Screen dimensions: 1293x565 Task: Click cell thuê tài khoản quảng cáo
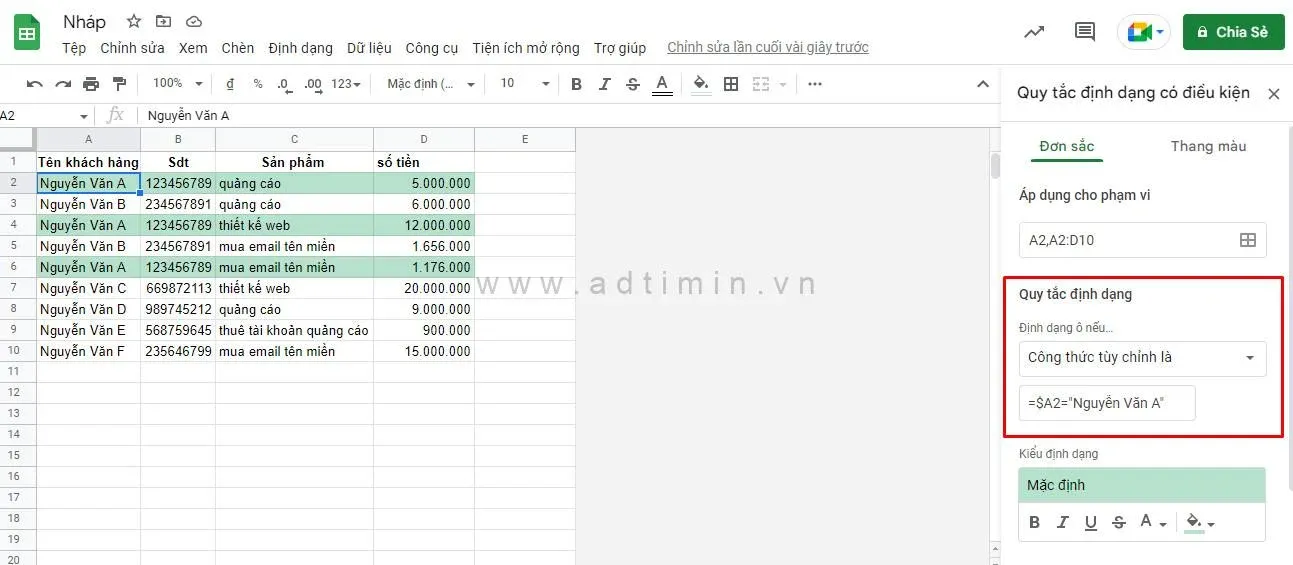point(294,330)
